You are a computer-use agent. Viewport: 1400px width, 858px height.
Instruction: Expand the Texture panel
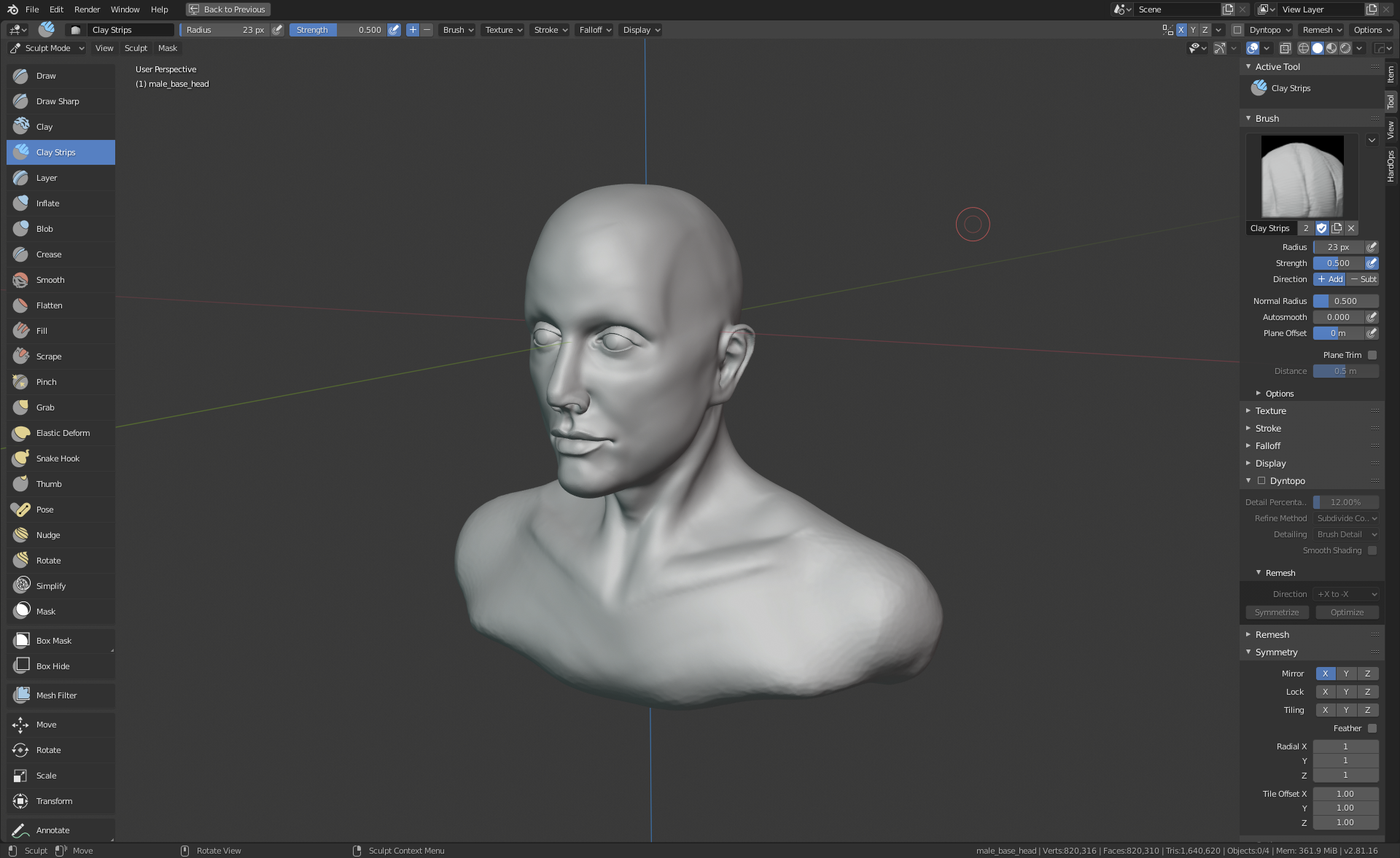point(1270,411)
